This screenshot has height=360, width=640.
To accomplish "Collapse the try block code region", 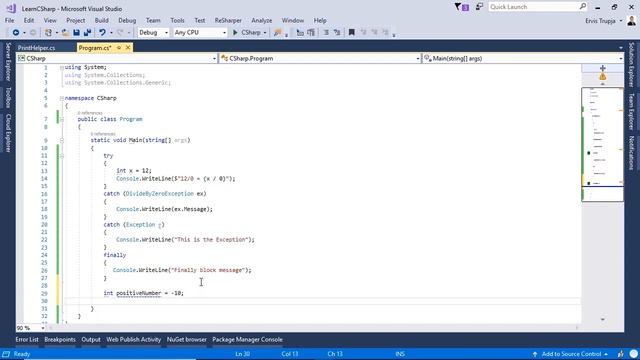I will tap(62, 156).
